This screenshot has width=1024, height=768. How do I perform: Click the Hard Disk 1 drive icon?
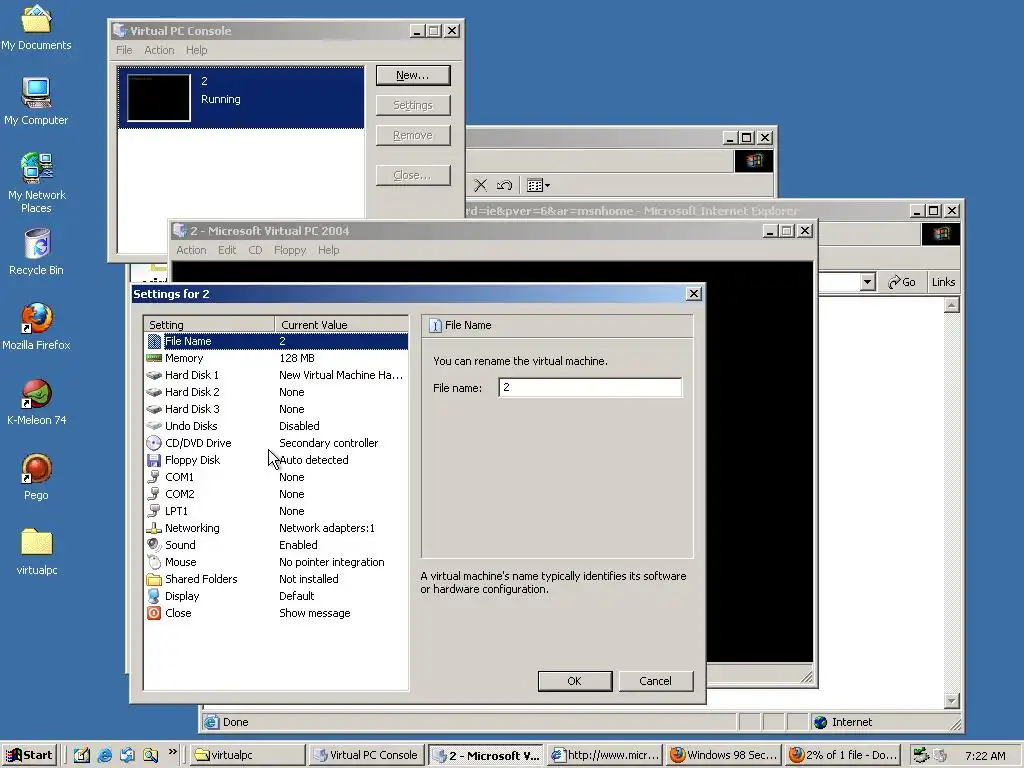click(x=154, y=375)
